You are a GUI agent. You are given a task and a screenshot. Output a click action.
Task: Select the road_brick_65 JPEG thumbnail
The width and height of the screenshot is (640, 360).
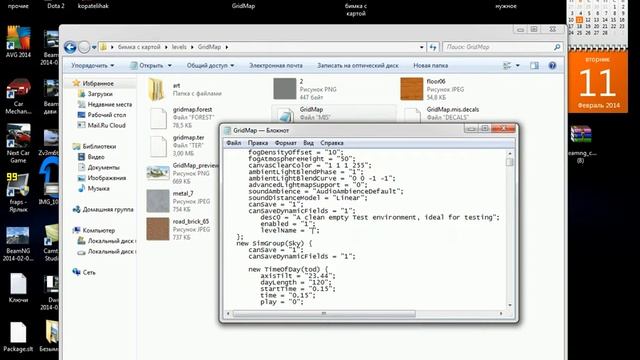[158, 229]
